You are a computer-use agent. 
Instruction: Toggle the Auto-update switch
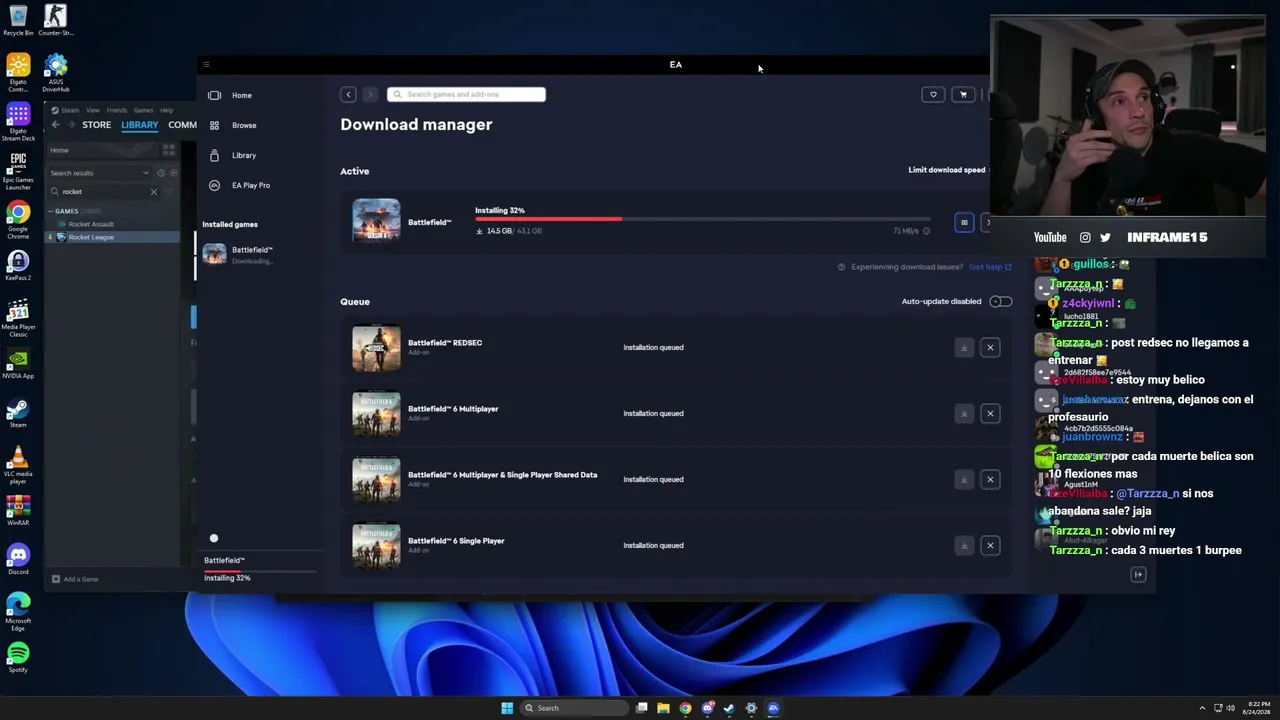pyautogui.click(x=1000, y=301)
